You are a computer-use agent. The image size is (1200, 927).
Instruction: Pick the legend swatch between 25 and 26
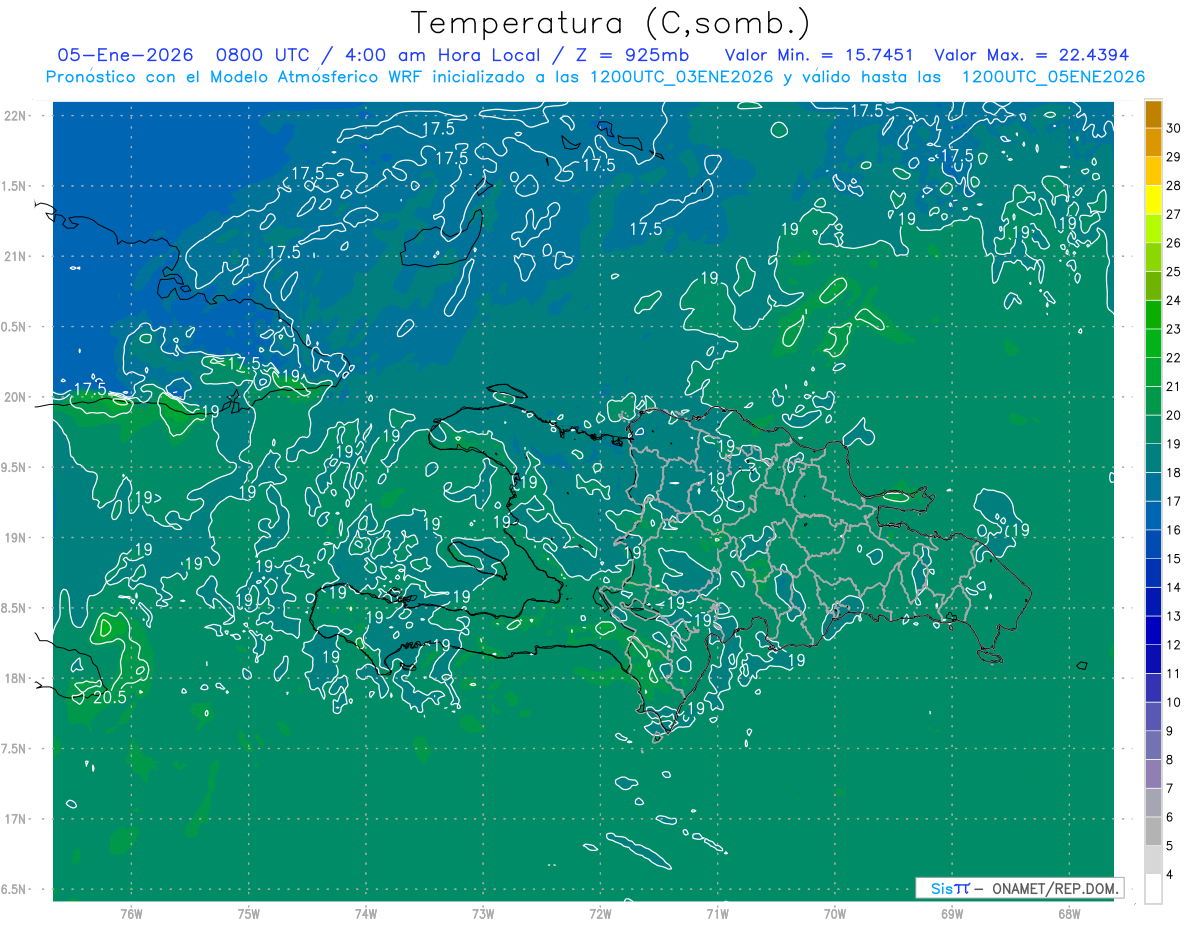coord(1153,258)
